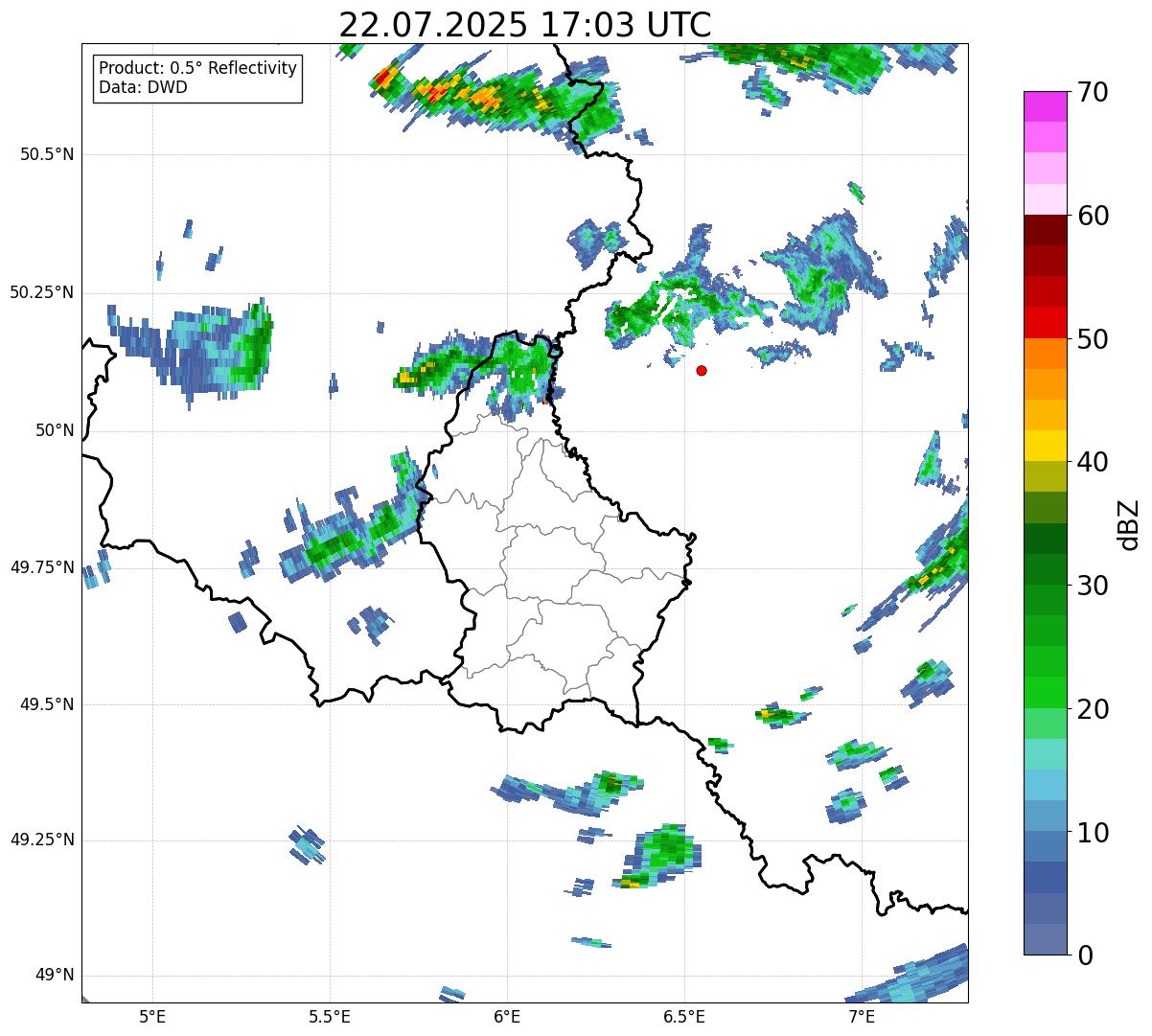Click the colorbar 0 tick label

1085,955
